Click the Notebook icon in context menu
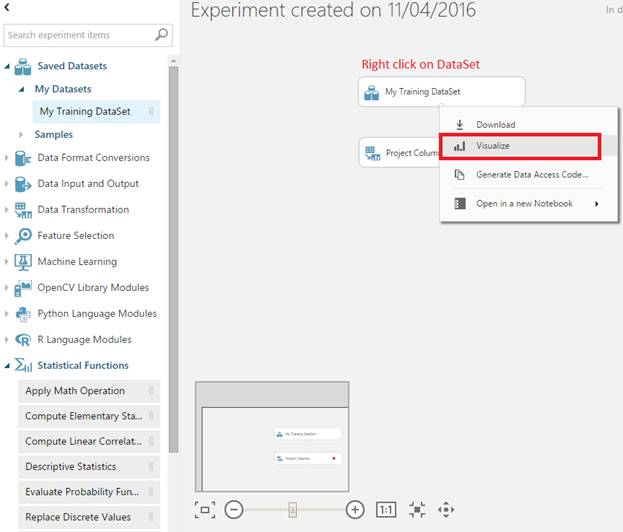The width and height of the screenshot is (623, 532). click(x=460, y=204)
